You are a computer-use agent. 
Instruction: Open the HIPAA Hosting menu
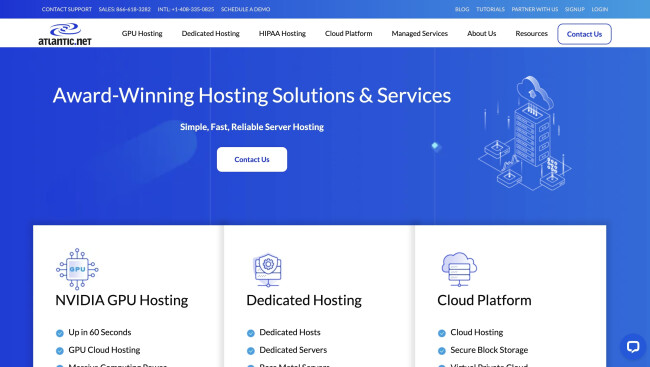282,34
